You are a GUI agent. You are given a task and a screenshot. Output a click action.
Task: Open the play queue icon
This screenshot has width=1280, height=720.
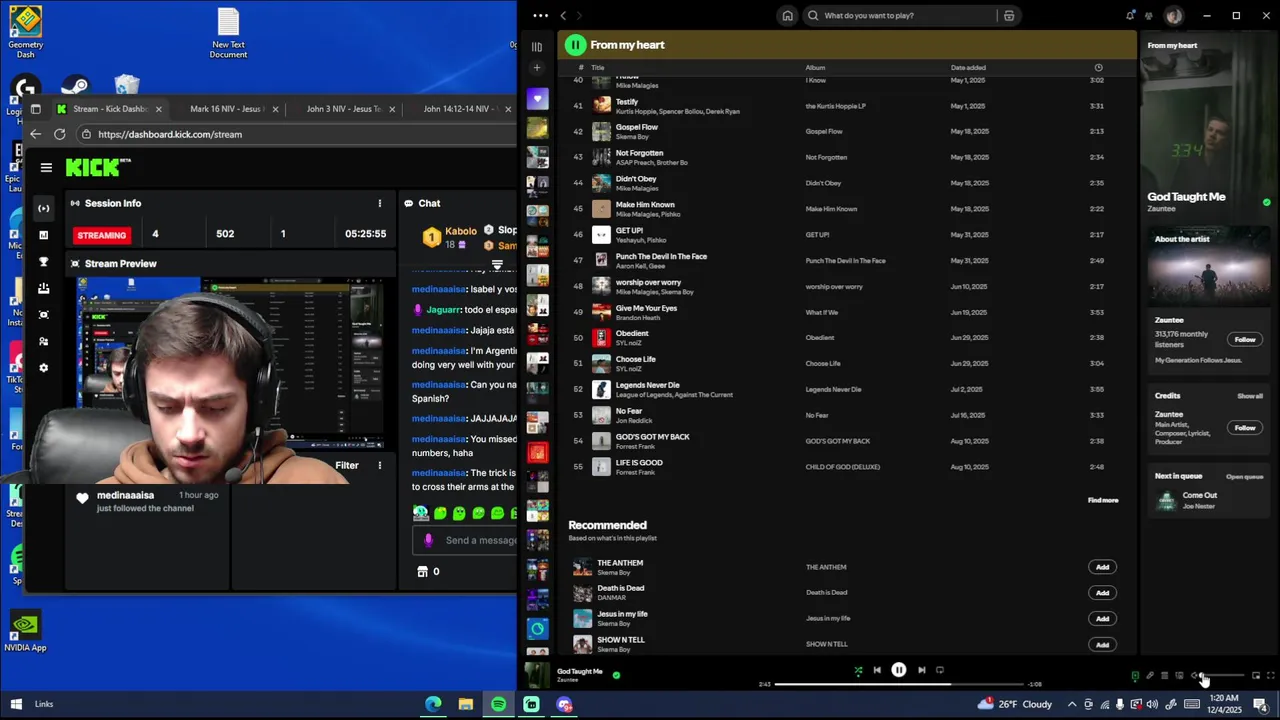click(x=1164, y=676)
